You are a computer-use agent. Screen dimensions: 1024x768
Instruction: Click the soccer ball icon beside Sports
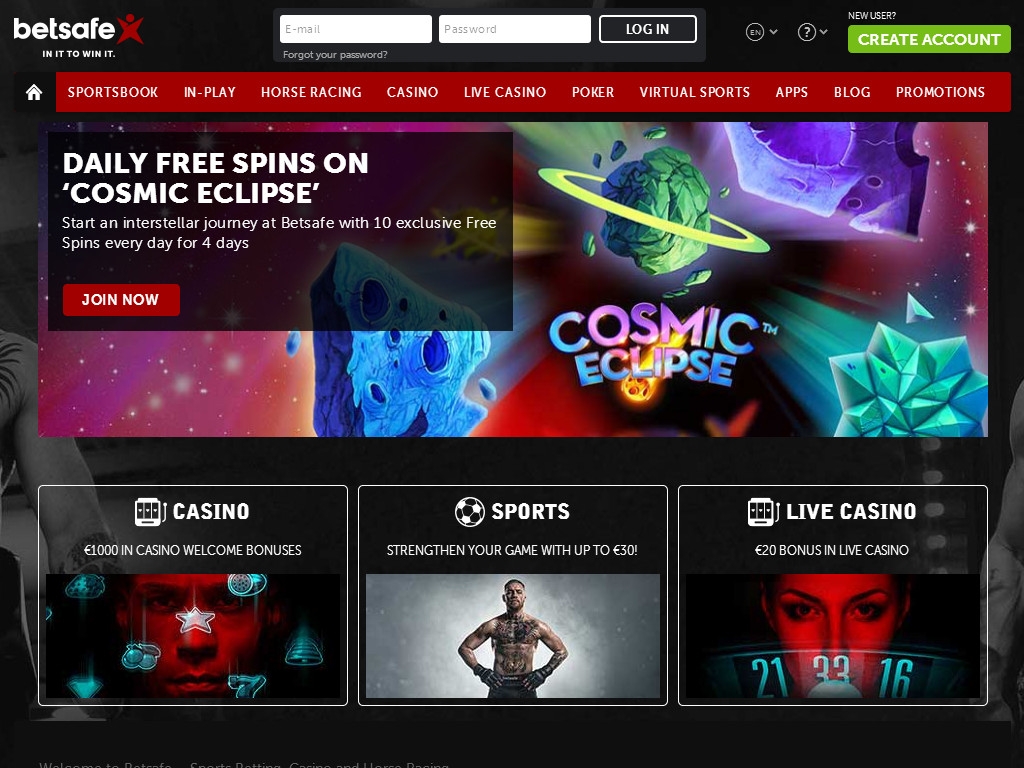point(470,511)
